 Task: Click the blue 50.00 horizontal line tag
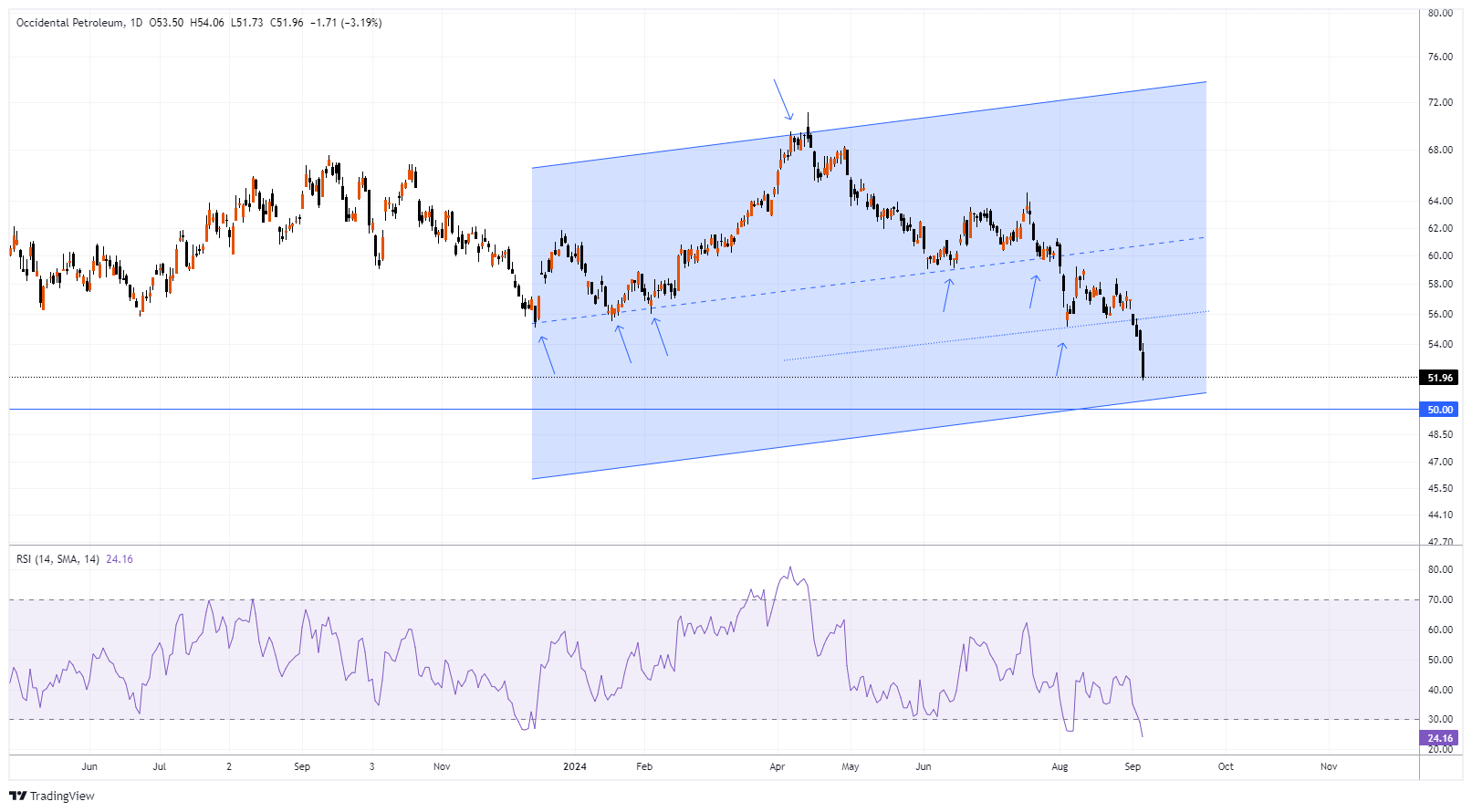click(1440, 410)
